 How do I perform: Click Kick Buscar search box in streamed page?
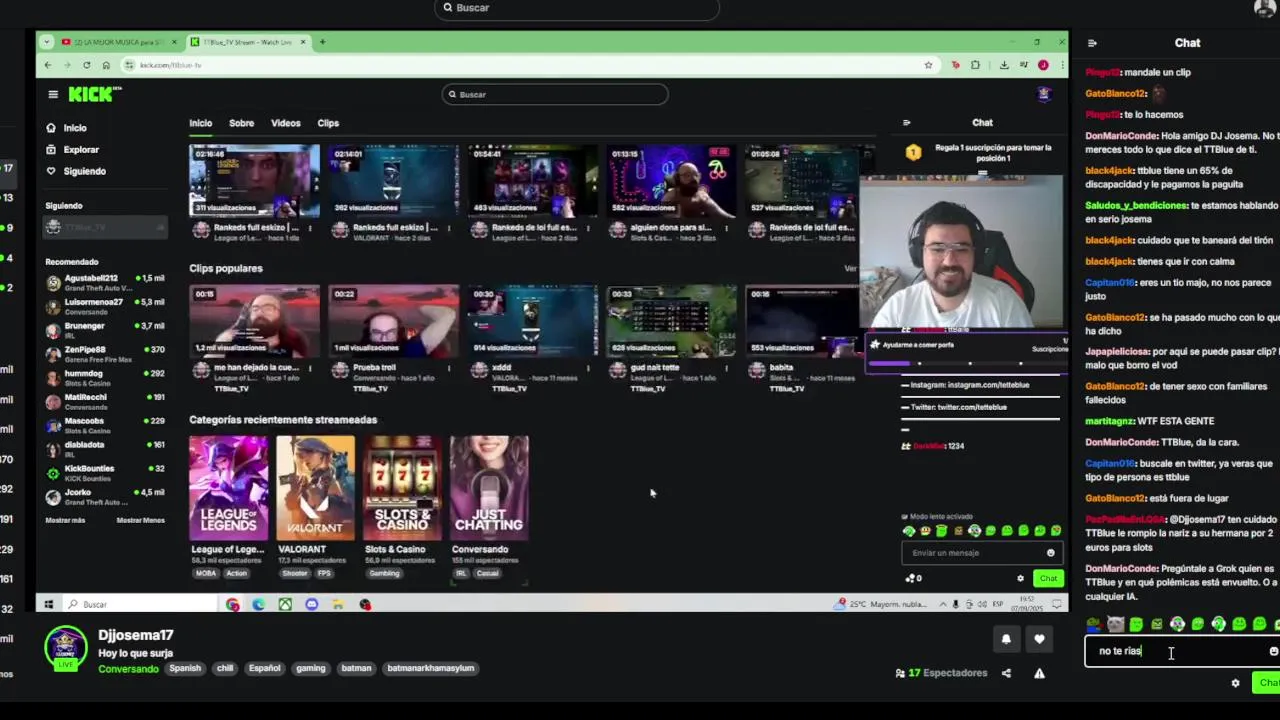click(x=555, y=94)
